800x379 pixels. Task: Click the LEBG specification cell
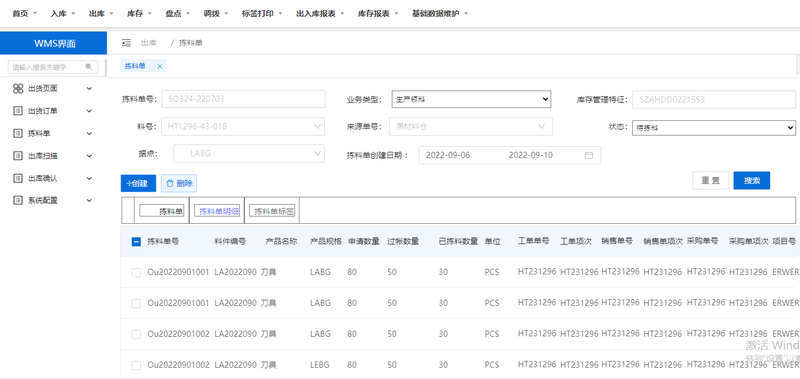pos(320,365)
